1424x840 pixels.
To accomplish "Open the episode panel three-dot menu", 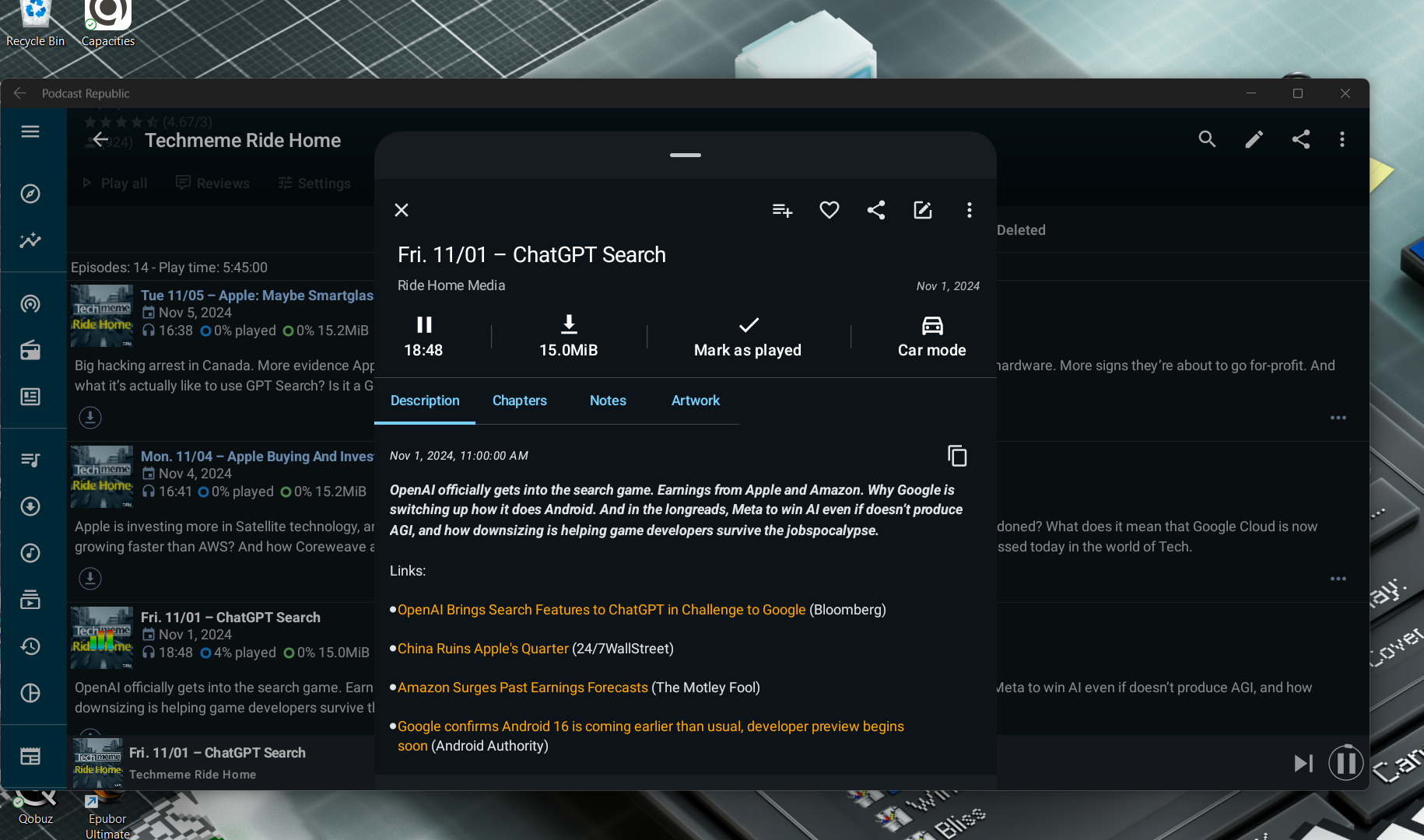I will [970, 210].
